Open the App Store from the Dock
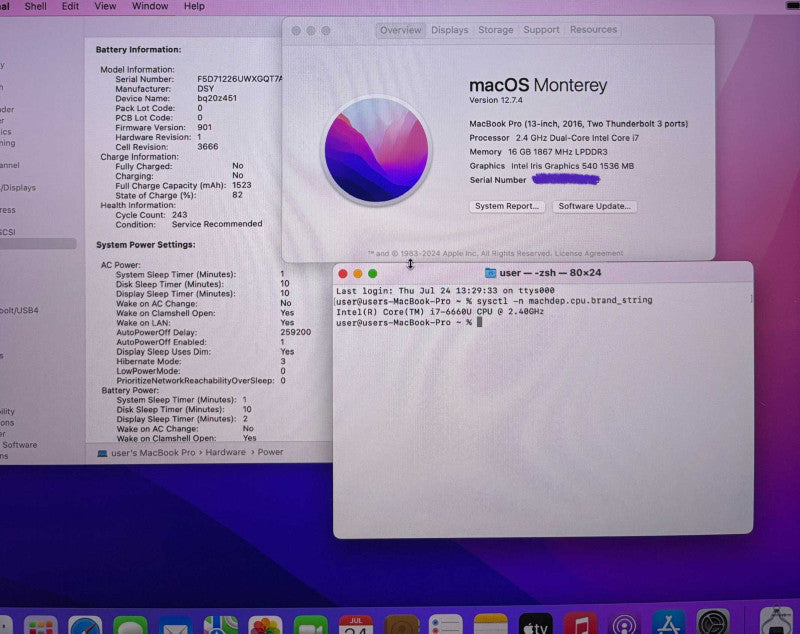 click(x=669, y=623)
